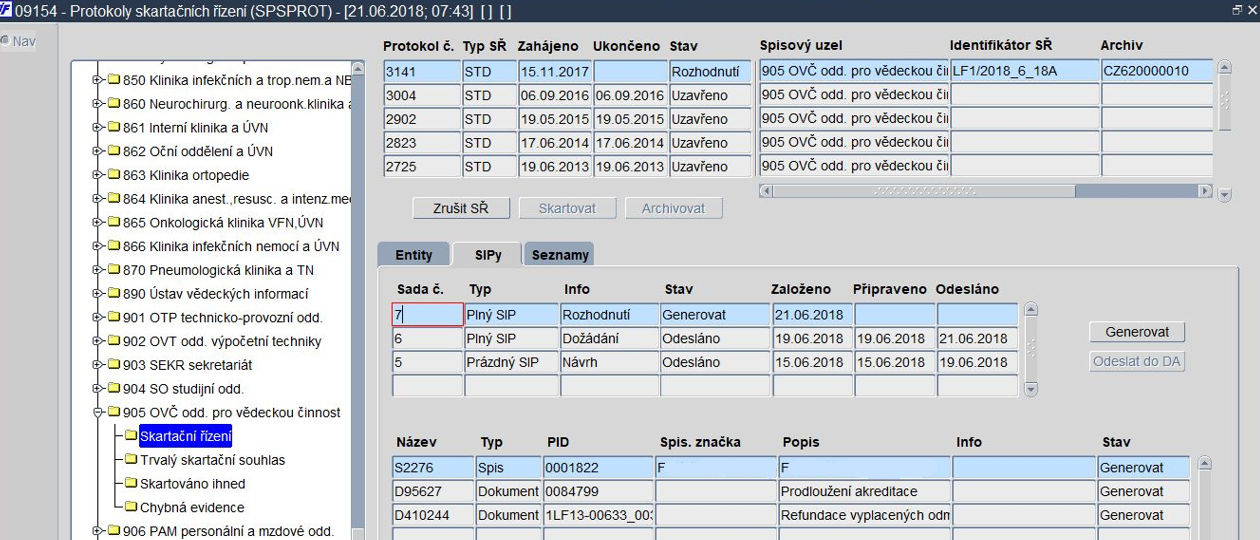Click down arrow of protocols table vertical scrollbar
This screenshot has width=1260, height=540.
tap(1225, 195)
